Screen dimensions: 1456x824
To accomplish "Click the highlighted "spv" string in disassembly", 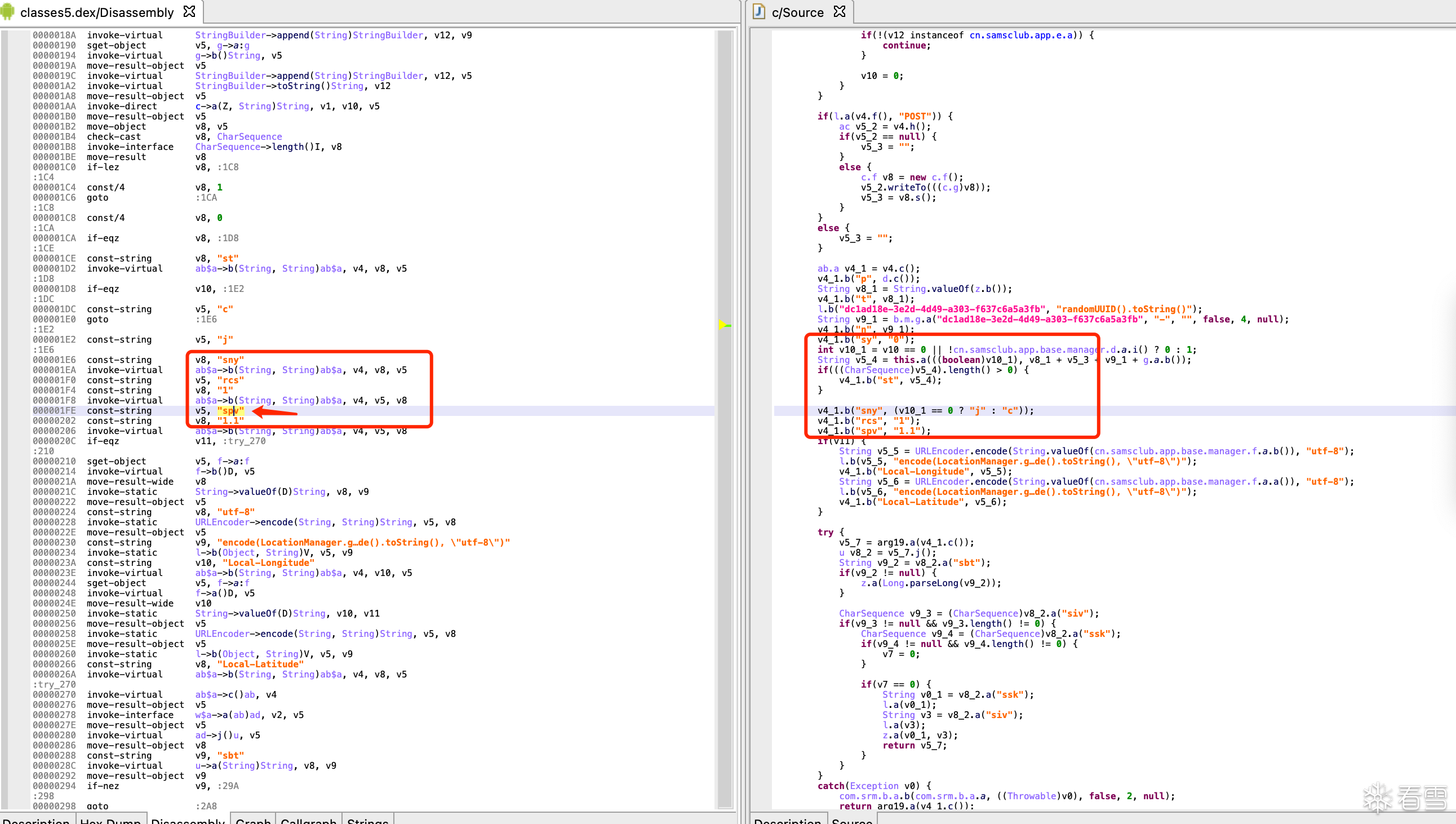I will click(x=230, y=411).
